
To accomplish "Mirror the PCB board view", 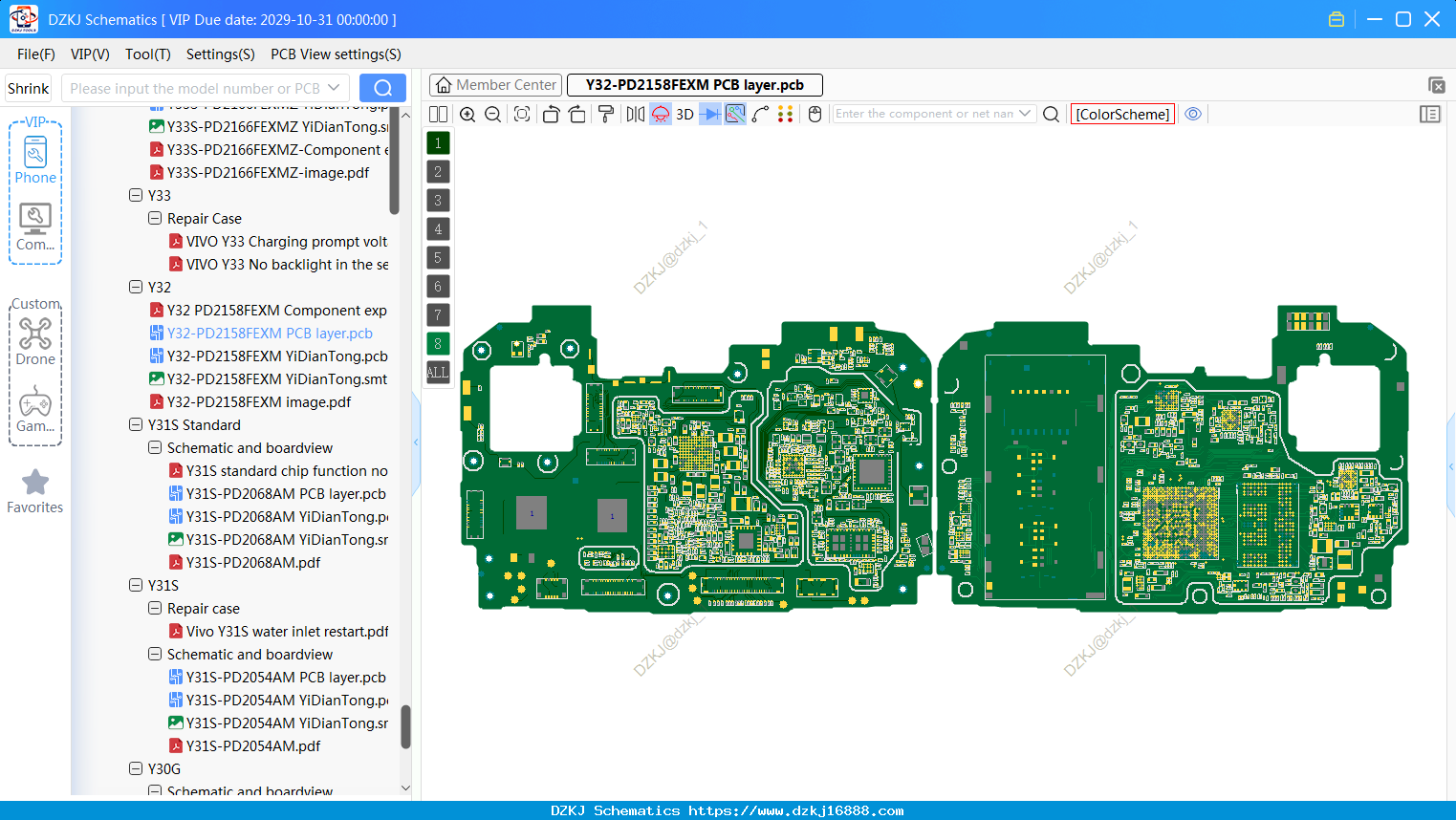I will point(636,115).
